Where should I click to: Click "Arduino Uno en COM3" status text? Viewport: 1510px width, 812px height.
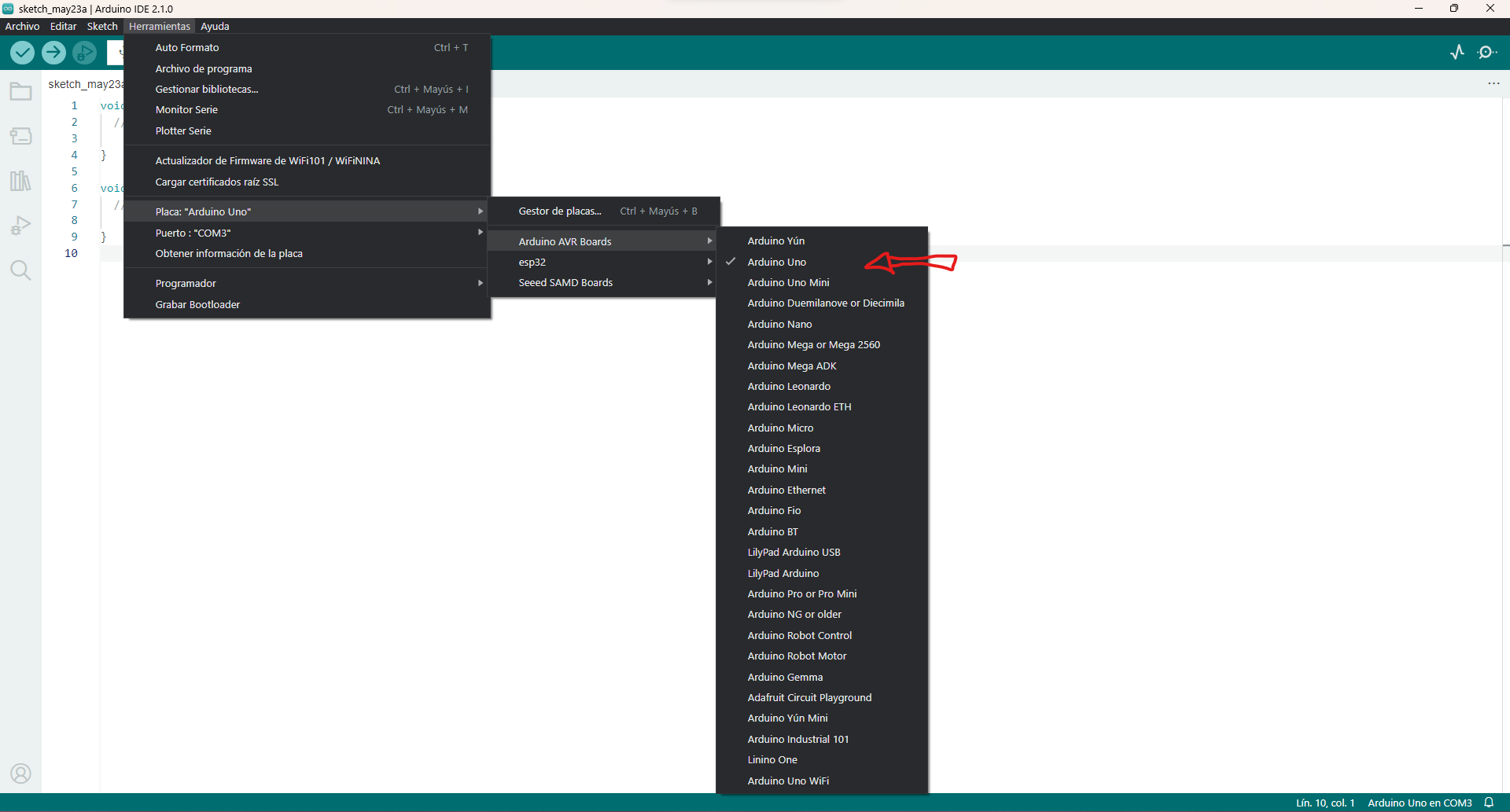[1420, 803]
